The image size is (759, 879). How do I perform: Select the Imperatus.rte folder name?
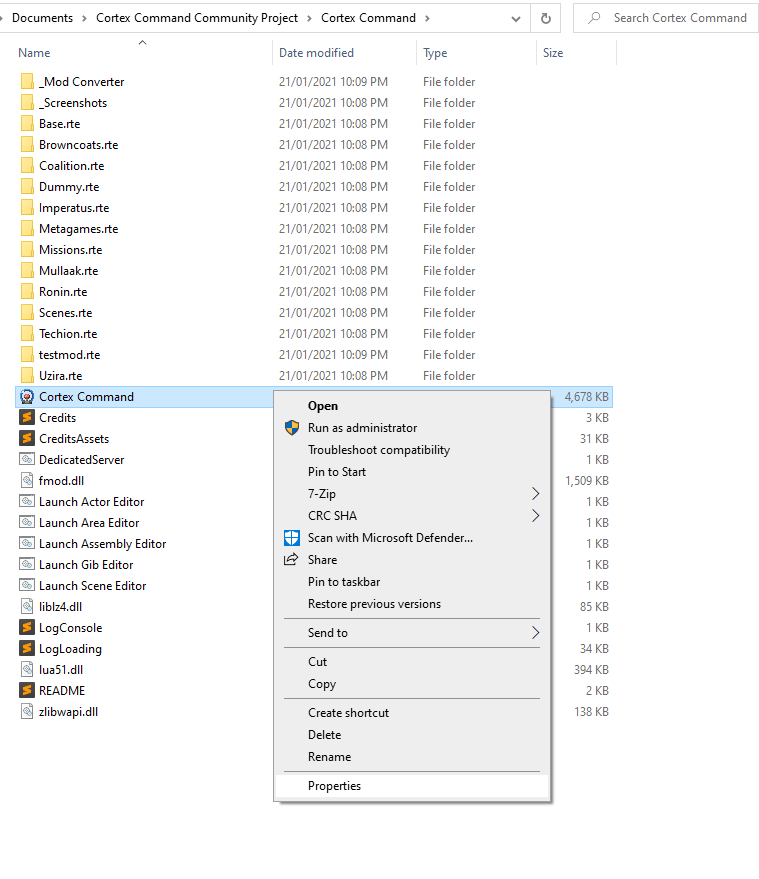click(x=74, y=208)
